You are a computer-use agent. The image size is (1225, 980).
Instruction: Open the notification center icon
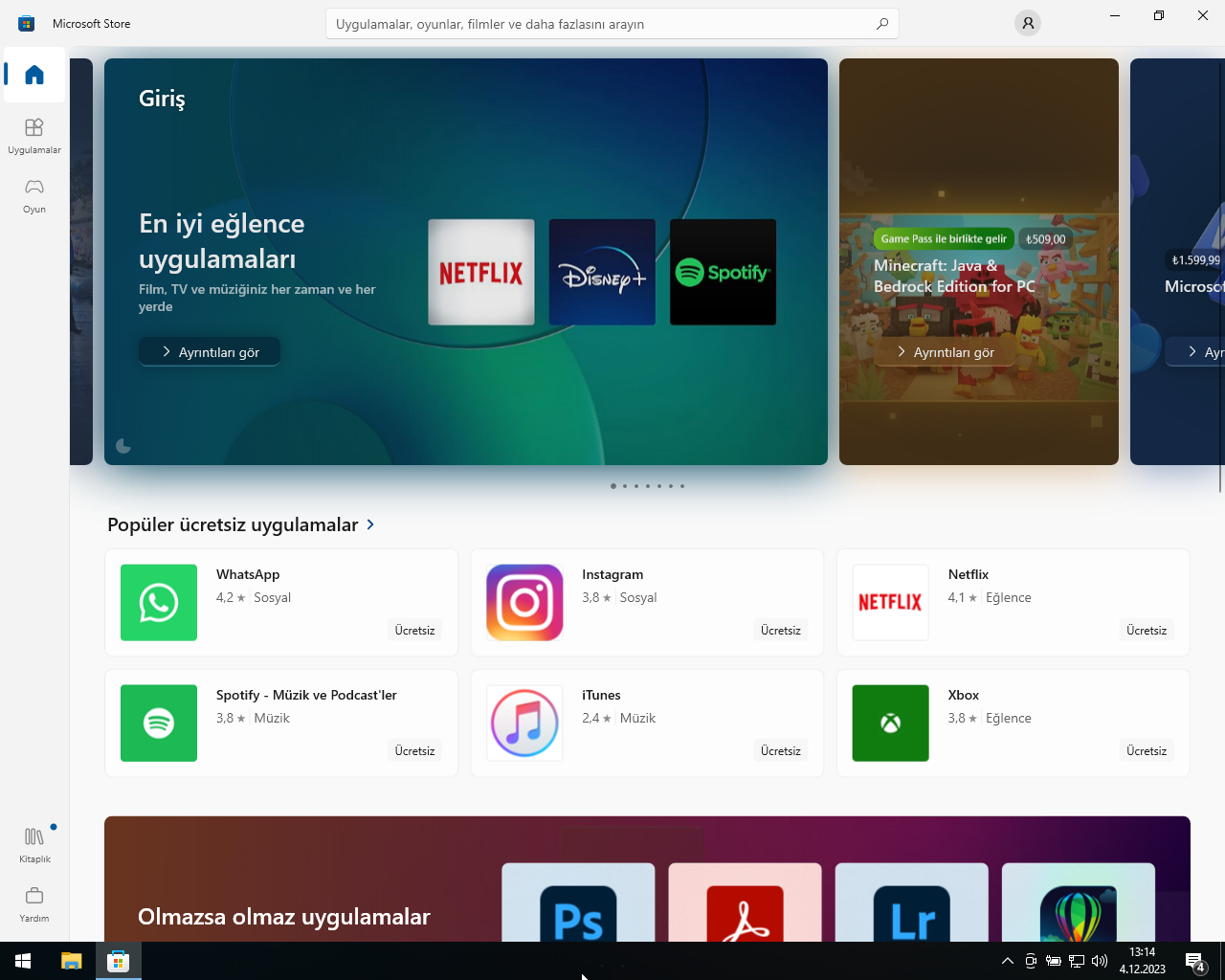tap(1194, 961)
